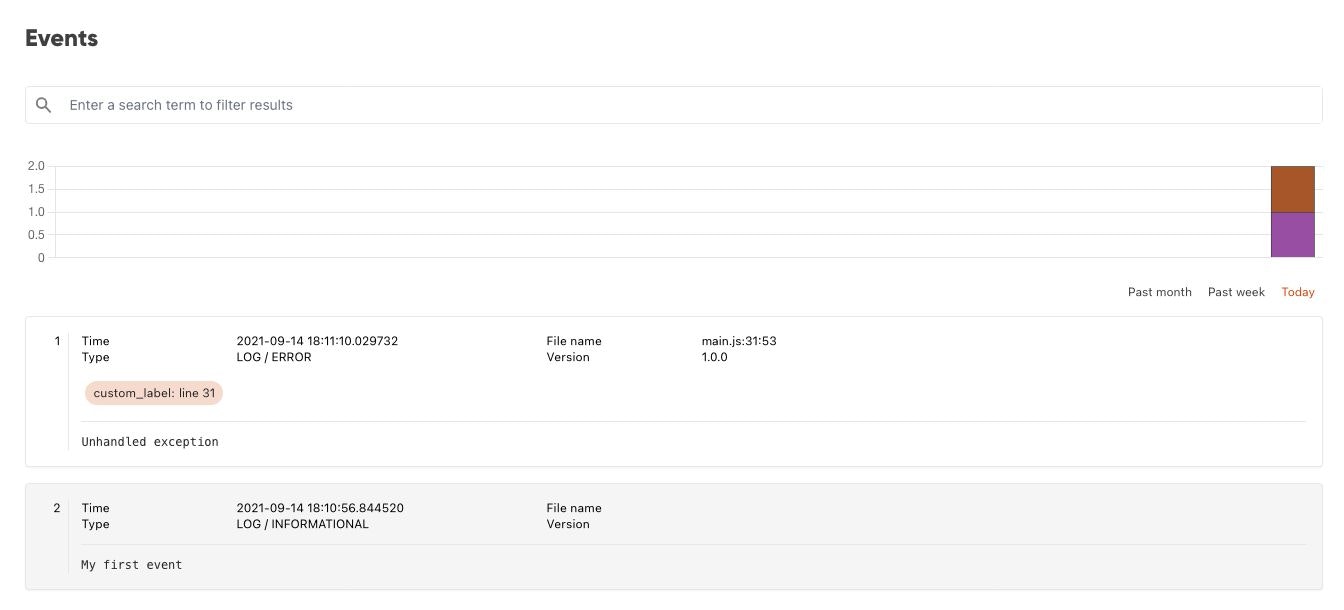Focus the search term filter field

click(673, 105)
